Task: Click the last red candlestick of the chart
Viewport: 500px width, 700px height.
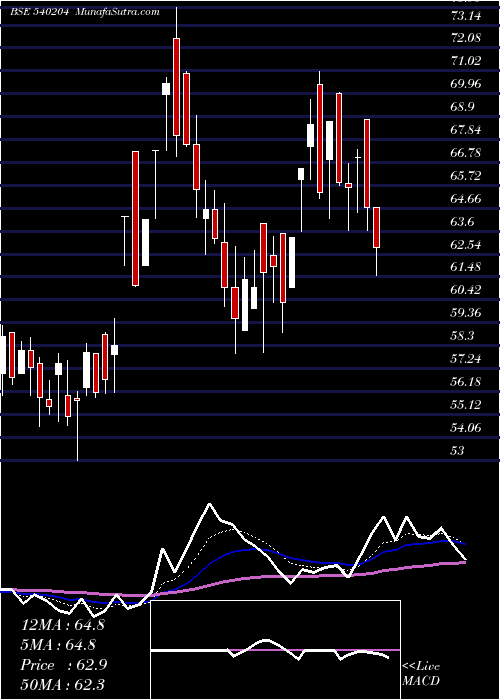Action: [376, 227]
